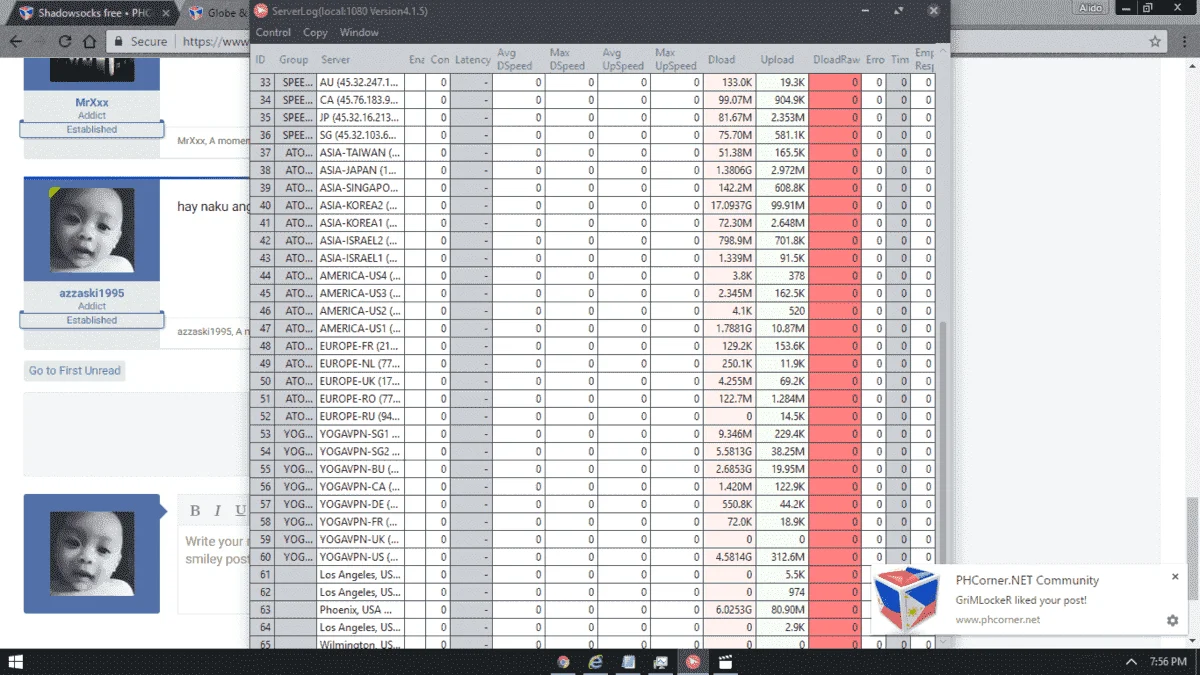Select the EUROPE-RU server row
The image size is (1200, 675).
[592, 416]
